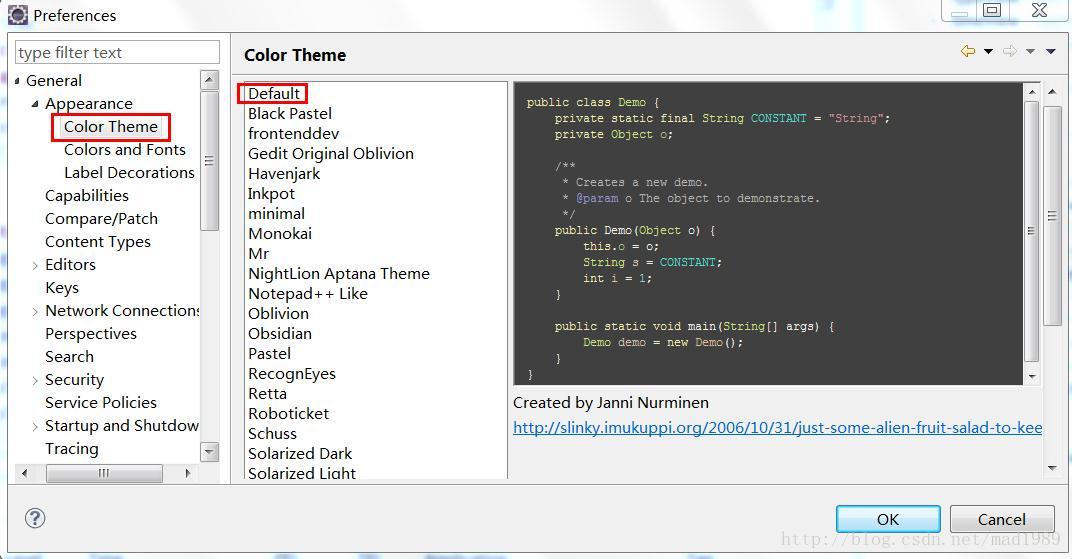Collapse the General tree node
The height and width of the screenshot is (559, 1072).
tap(17, 81)
